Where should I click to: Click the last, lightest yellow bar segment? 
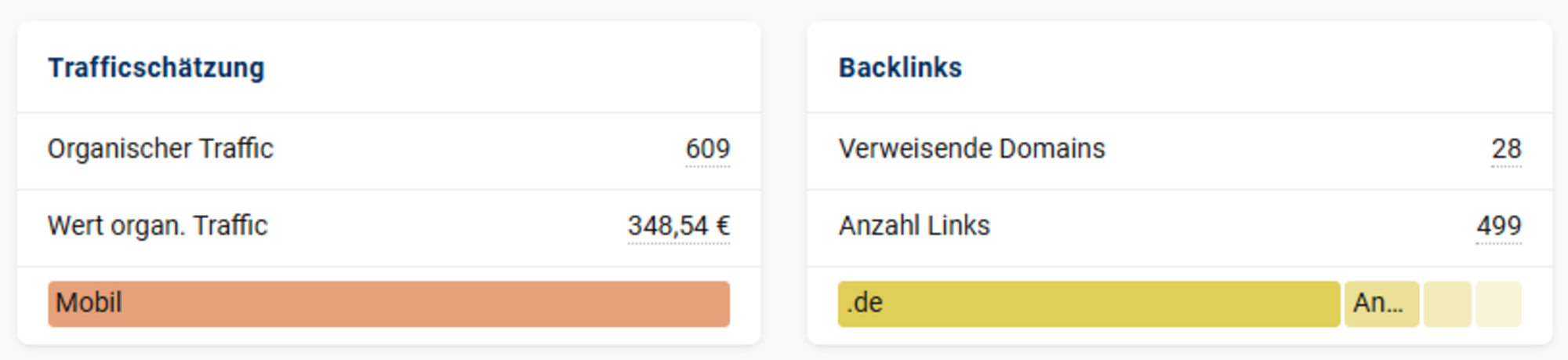point(1498,304)
